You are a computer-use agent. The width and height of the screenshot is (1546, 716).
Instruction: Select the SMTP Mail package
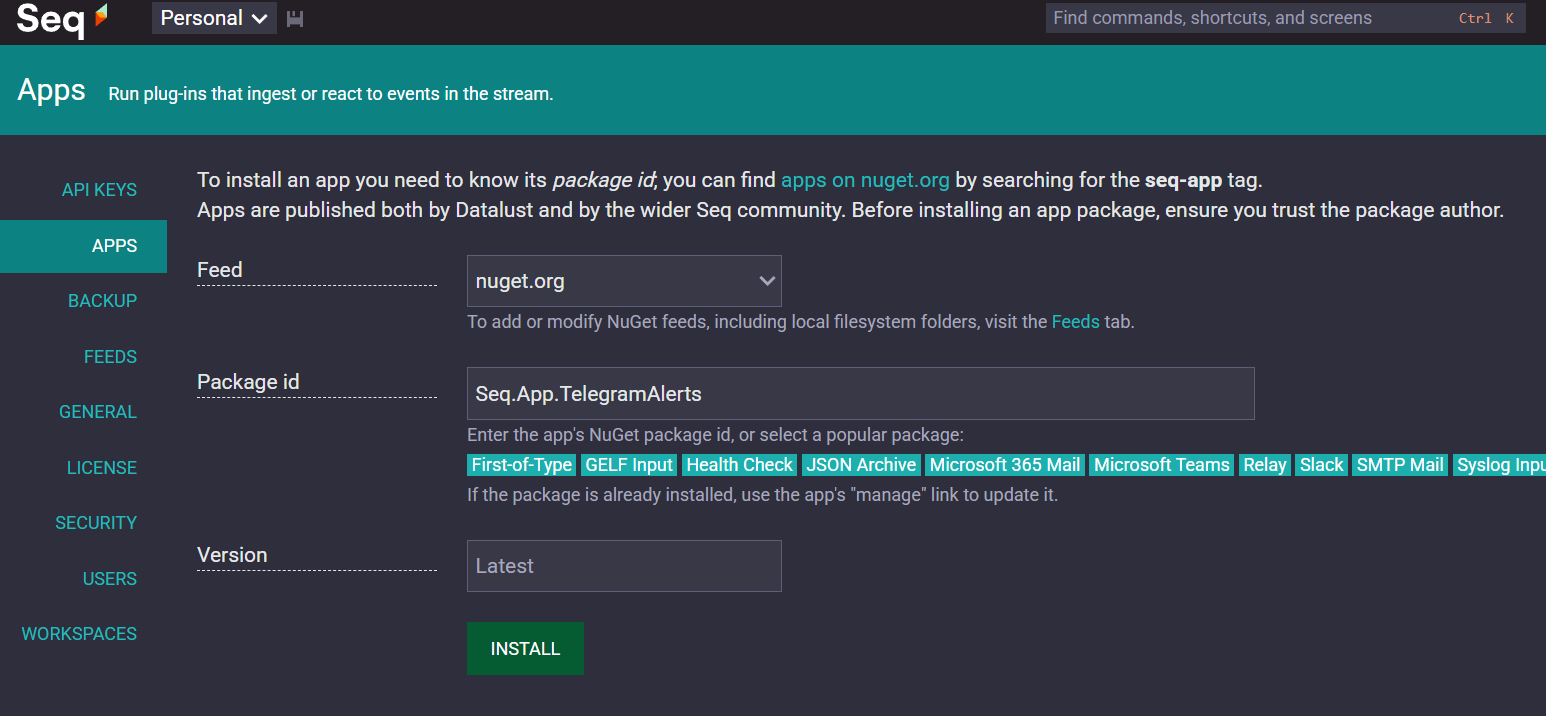tap(1400, 465)
